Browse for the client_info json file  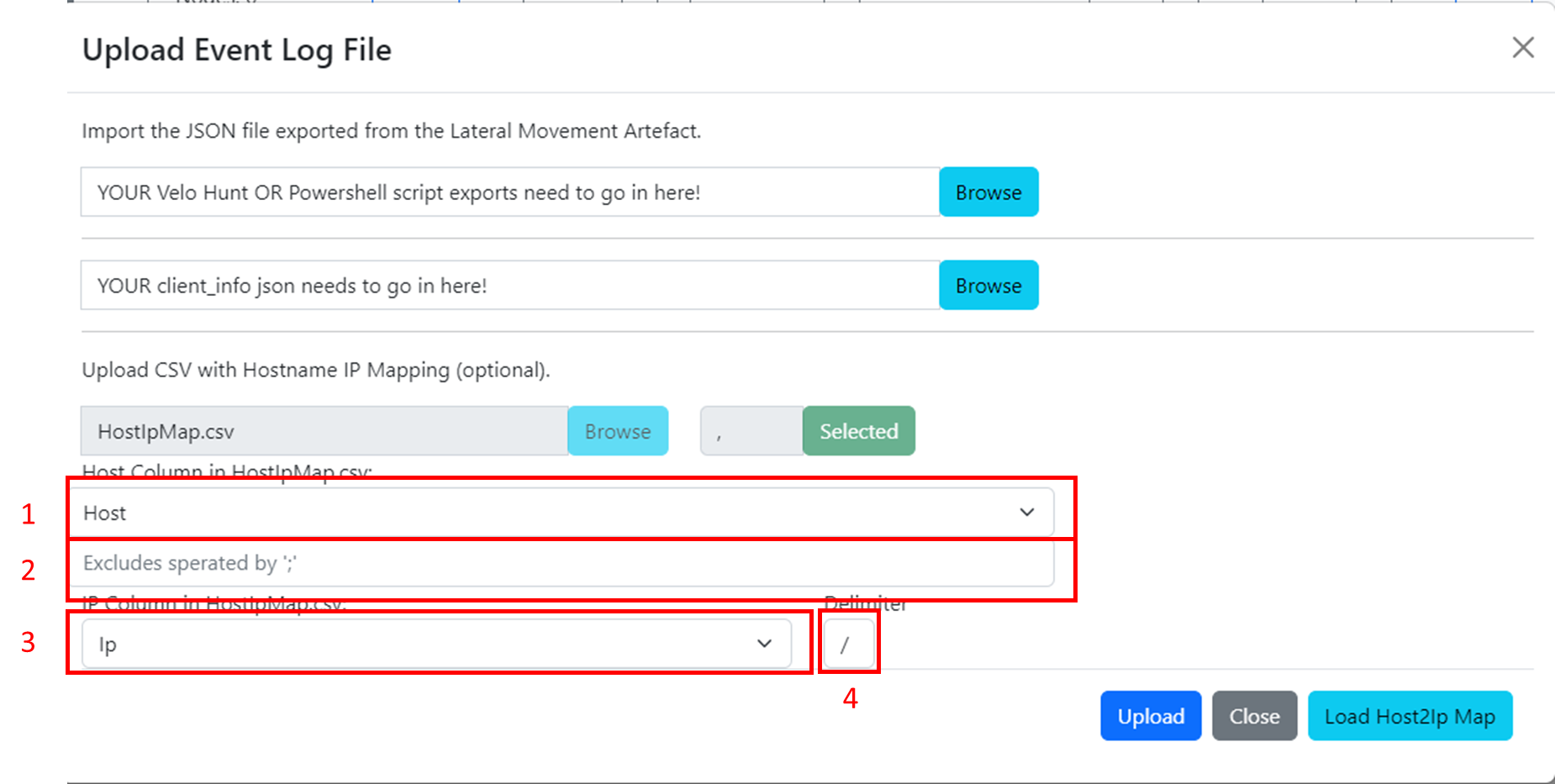tap(988, 286)
